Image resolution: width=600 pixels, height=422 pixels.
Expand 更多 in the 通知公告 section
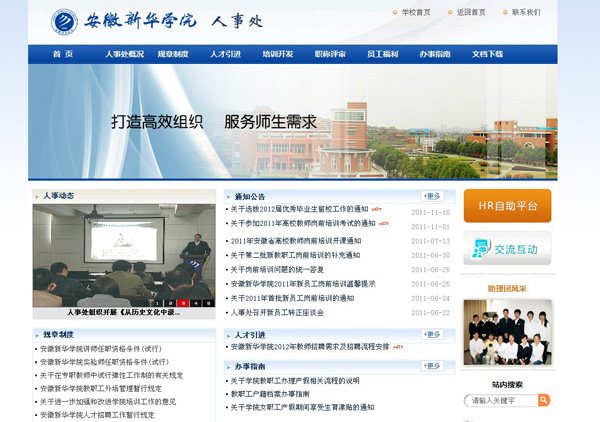pyautogui.click(x=432, y=196)
